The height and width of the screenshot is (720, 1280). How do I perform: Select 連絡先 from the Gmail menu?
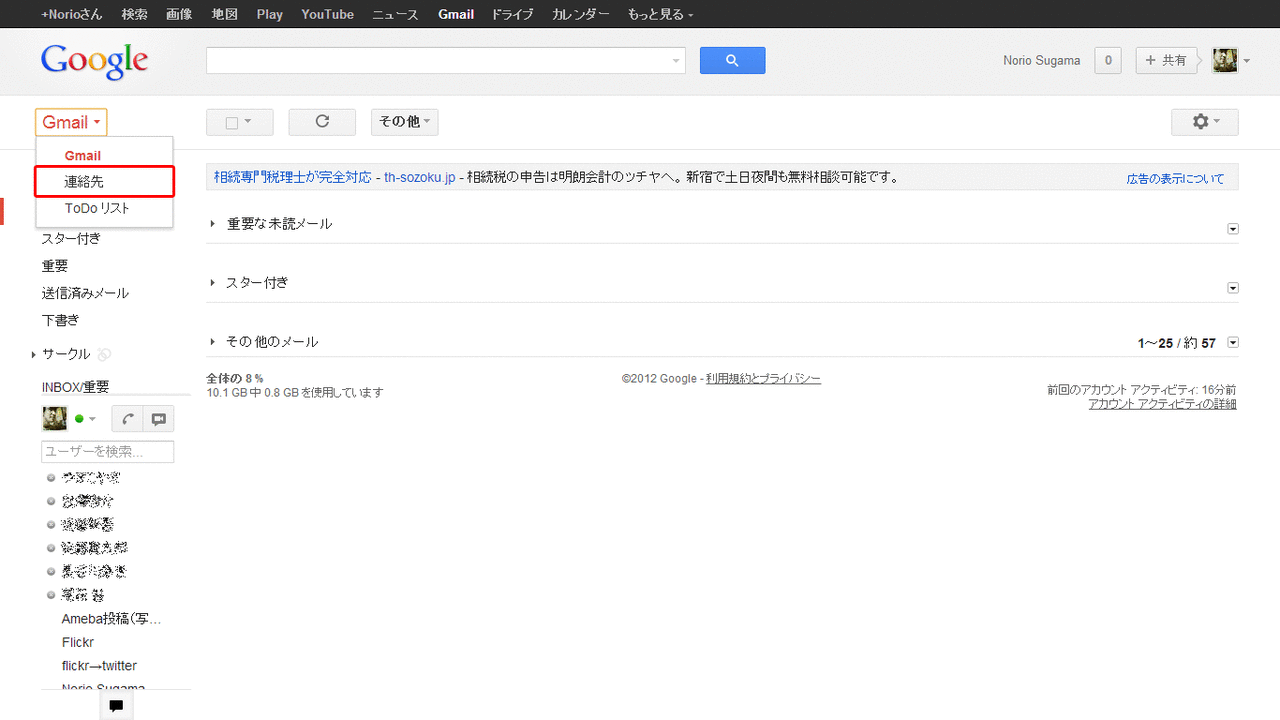(104, 182)
